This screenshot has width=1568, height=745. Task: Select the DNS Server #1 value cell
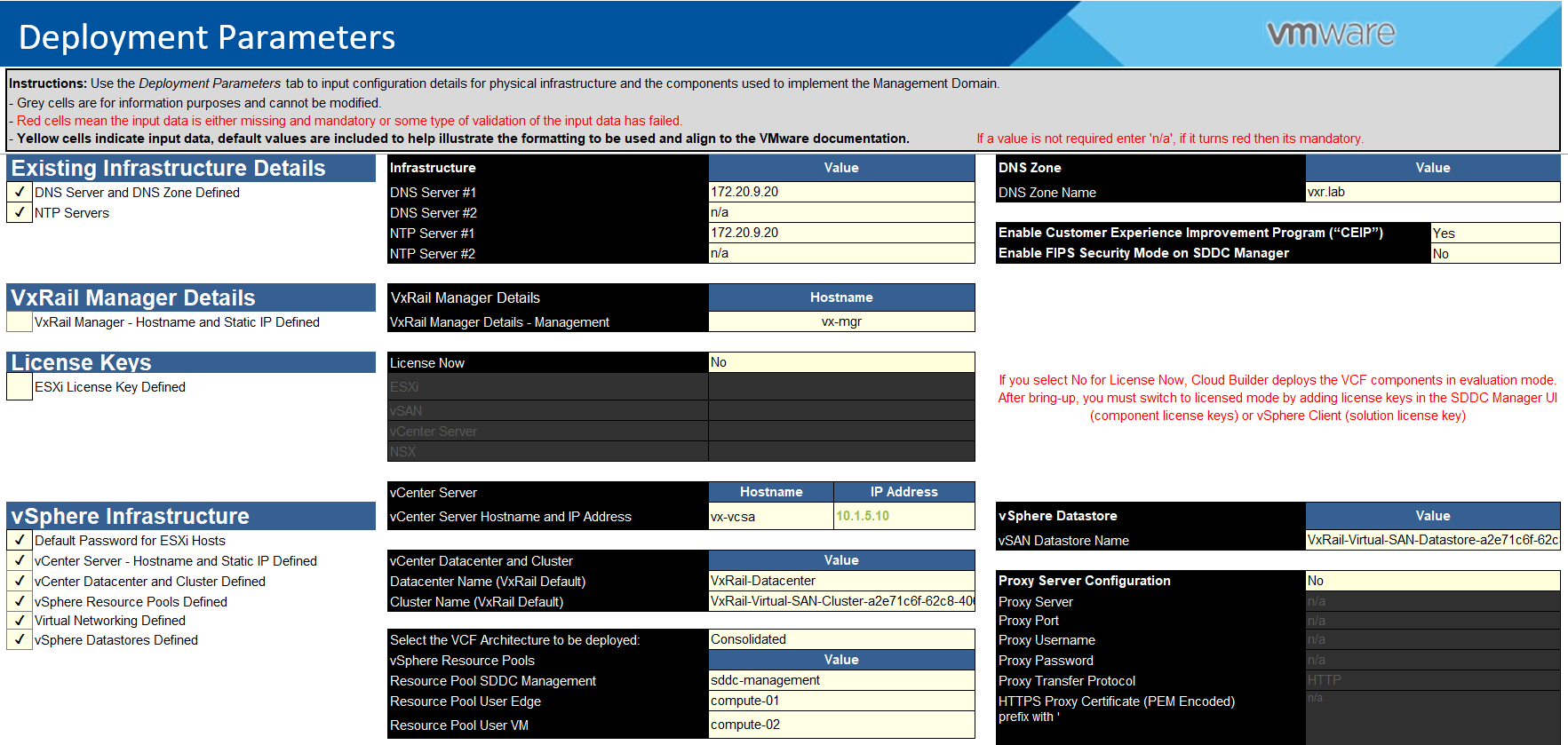841,192
